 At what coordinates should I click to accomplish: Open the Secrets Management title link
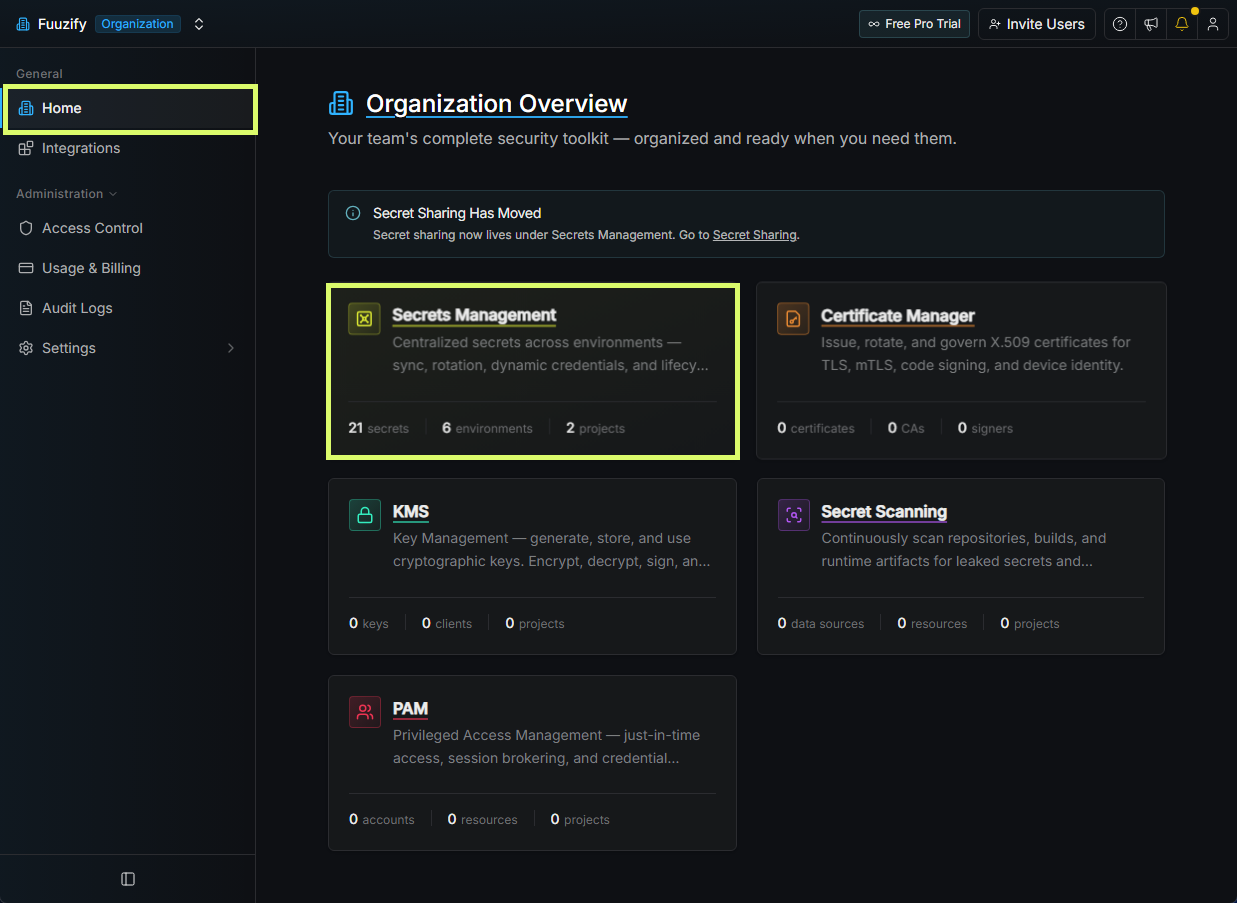pos(474,315)
